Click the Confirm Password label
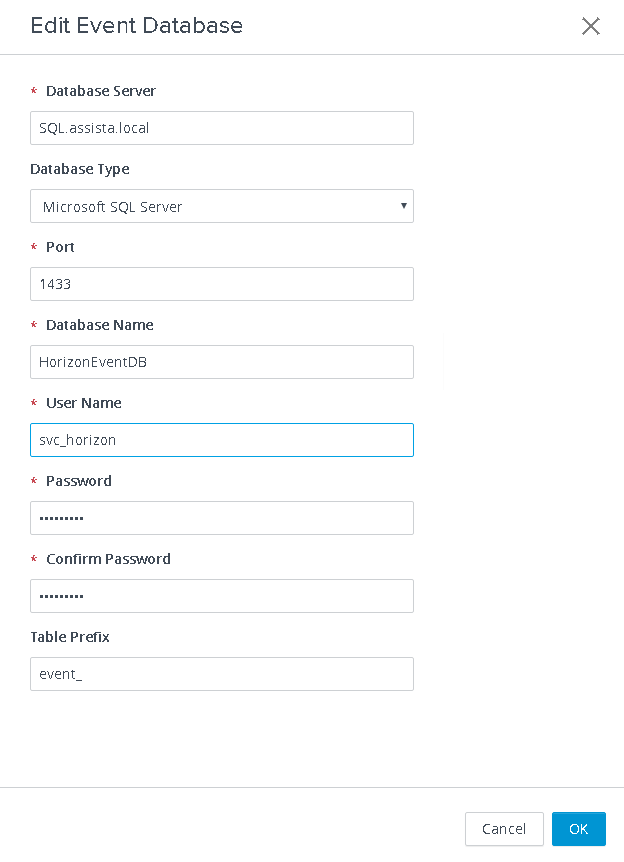 click(108, 559)
